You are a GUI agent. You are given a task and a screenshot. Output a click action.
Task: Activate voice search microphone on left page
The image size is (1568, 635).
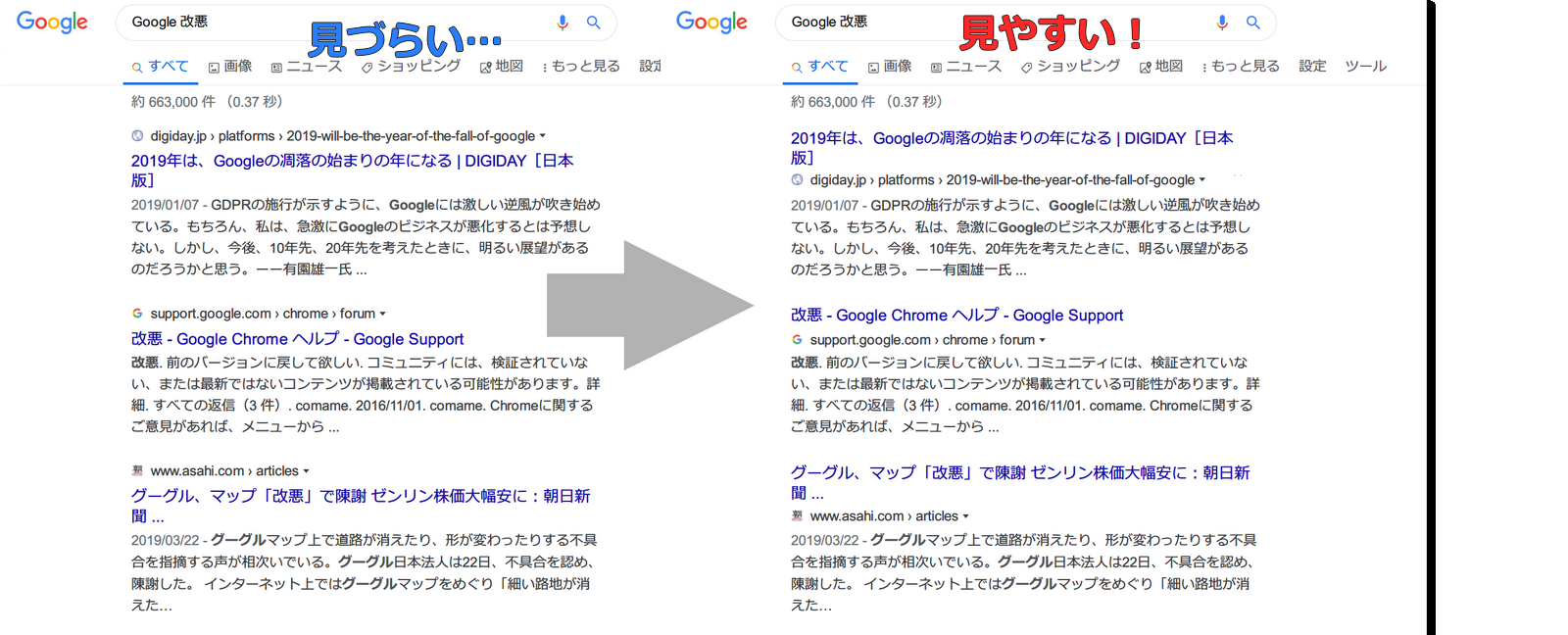(563, 22)
